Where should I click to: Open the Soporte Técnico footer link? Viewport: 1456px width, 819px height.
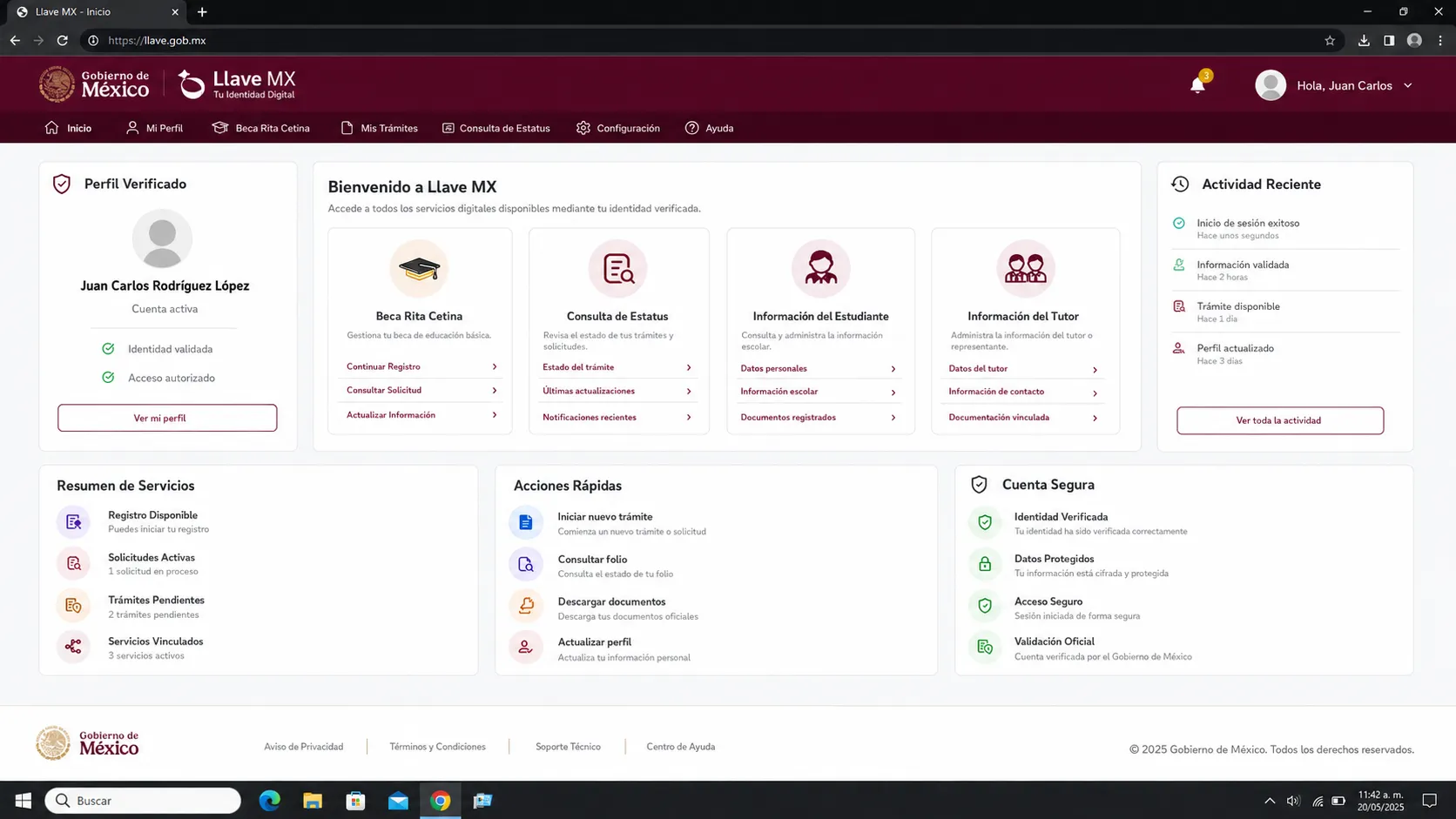(x=569, y=747)
